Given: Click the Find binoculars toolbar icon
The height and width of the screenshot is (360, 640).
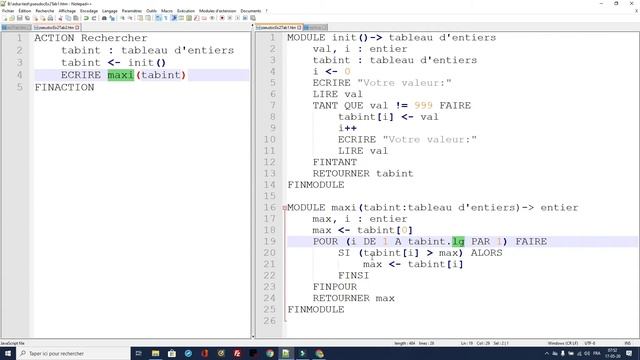Looking at the screenshot, I should click(104, 18).
